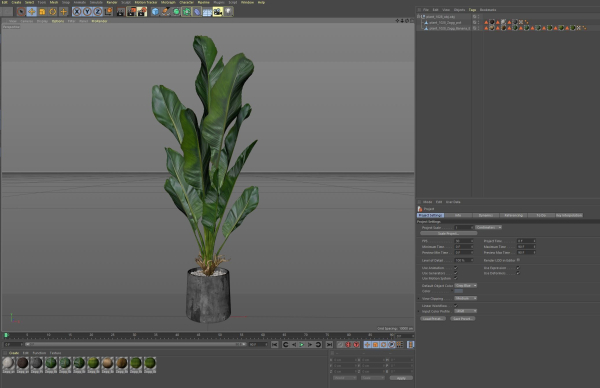The width and height of the screenshot is (600, 388).
Task: Go to the end of animation
Action: point(329,345)
